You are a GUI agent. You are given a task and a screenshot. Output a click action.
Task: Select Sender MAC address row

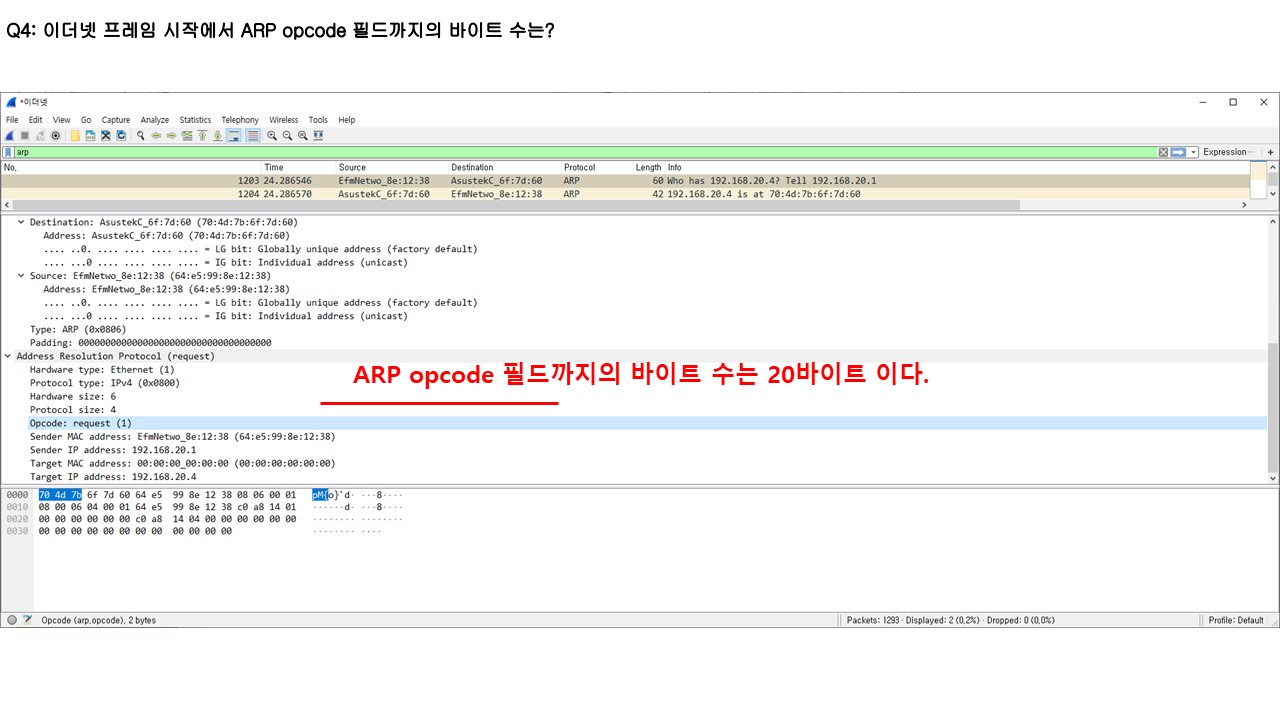tap(182, 437)
